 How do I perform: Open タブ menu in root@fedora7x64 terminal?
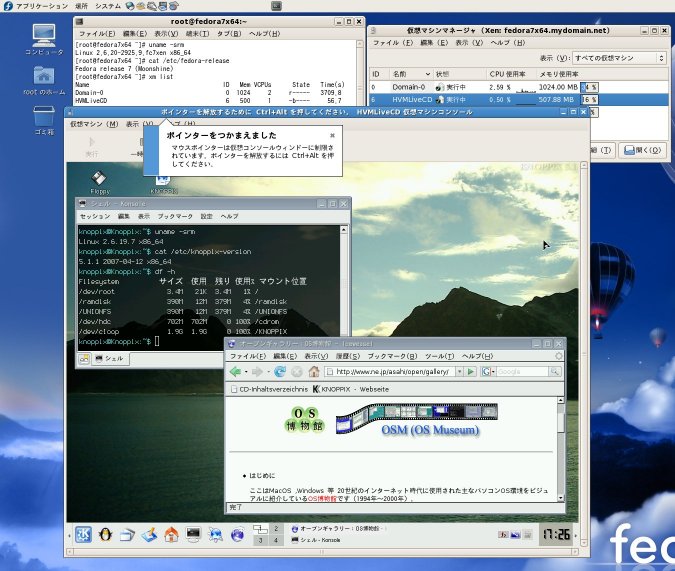tap(229, 34)
